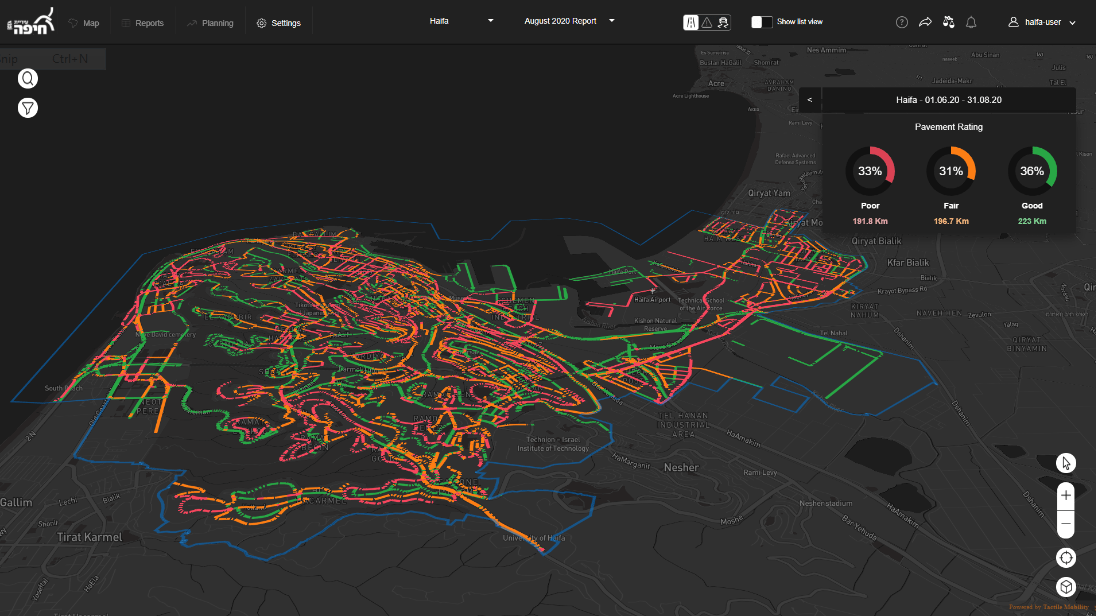Recenter map with the crosshair icon
Viewport: 1096px width, 616px height.
[1066, 558]
